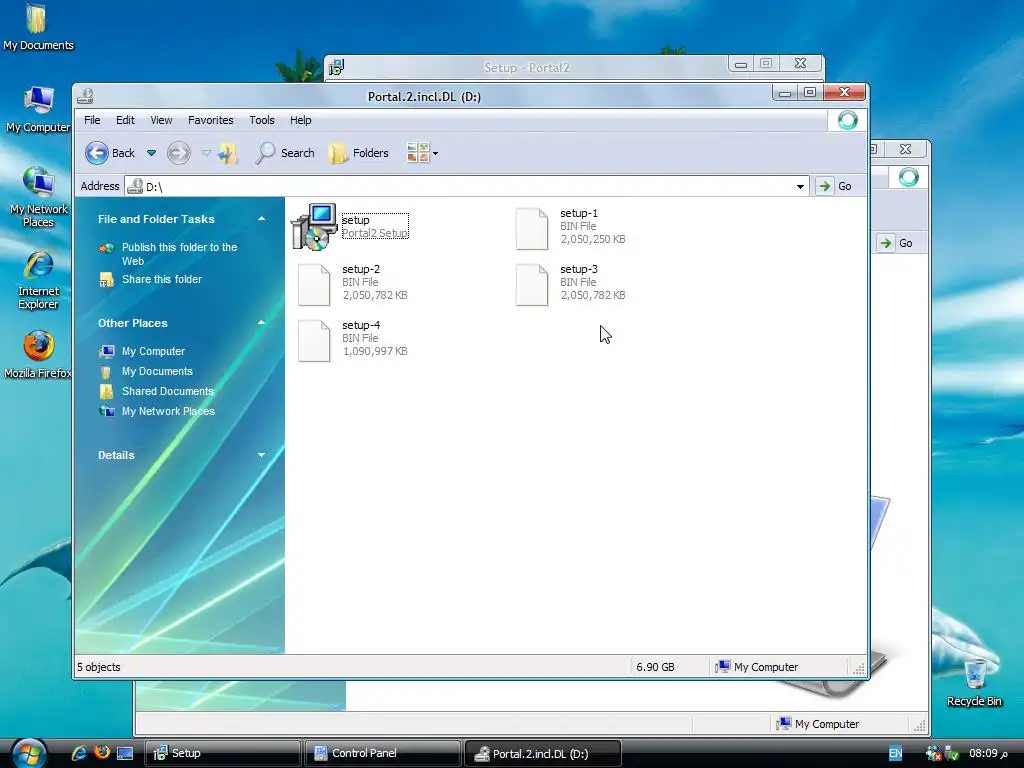Viewport: 1024px width, 768px height.
Task: Click the 5 objects status bar text
Action: pos(99,667)
